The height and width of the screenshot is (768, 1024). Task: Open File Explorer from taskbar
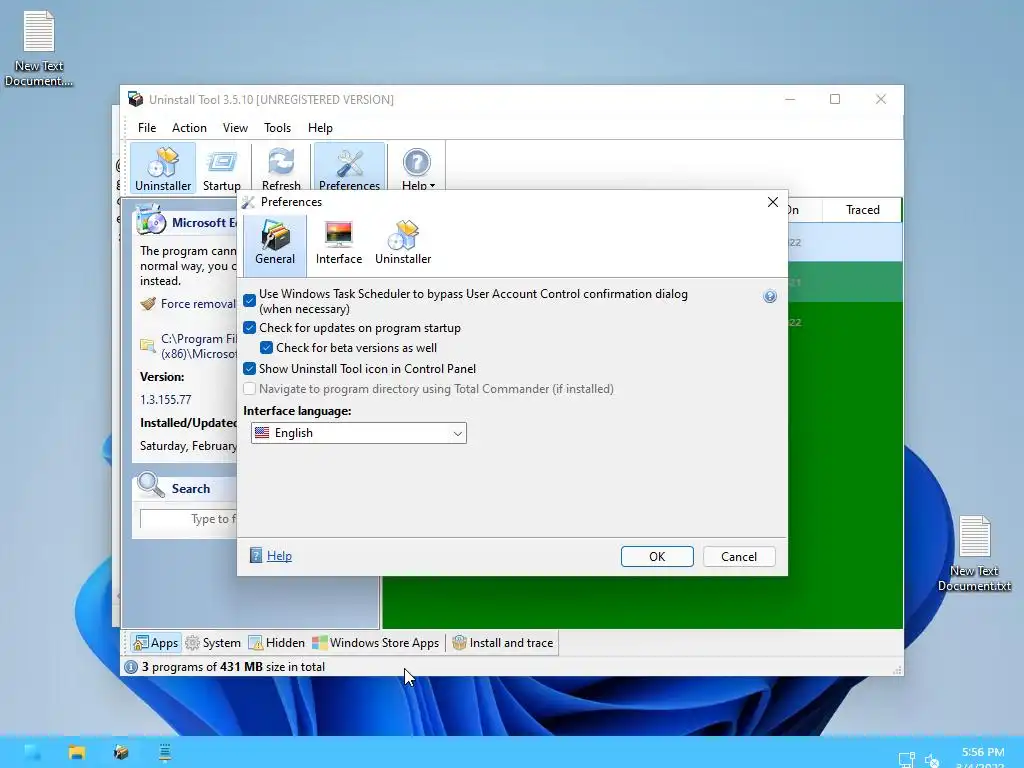coord(77,752)
